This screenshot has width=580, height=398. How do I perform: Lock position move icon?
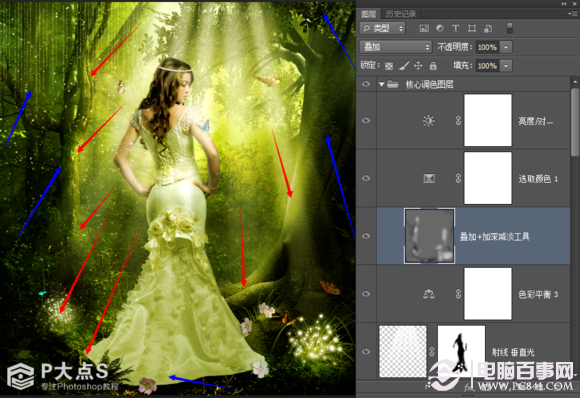click(x=418, y=66)
